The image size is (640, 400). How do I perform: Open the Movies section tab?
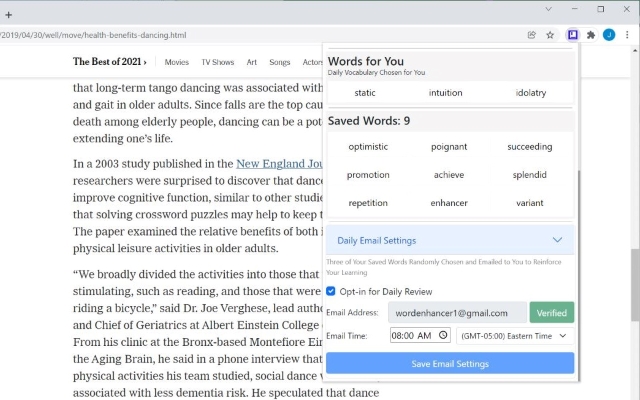click(x=177, y=62)
